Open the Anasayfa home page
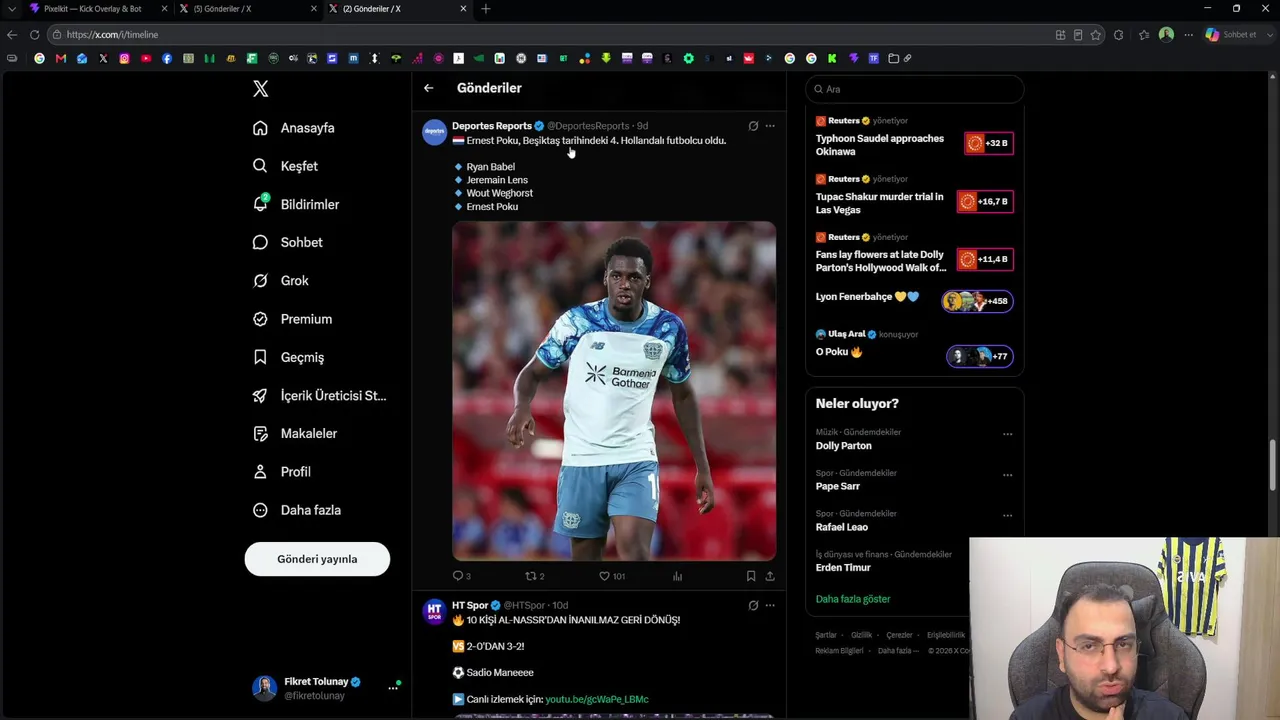Screen dimensions: 1280x720 294,128
